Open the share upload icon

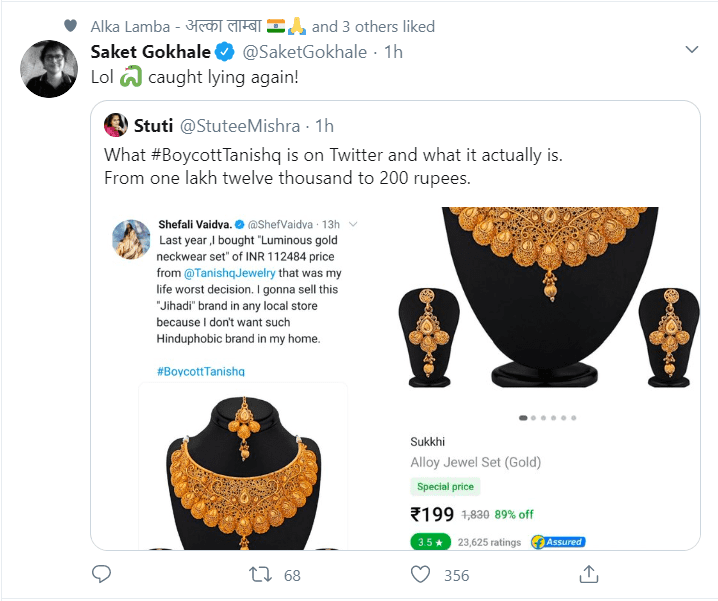tap(589, 574)
